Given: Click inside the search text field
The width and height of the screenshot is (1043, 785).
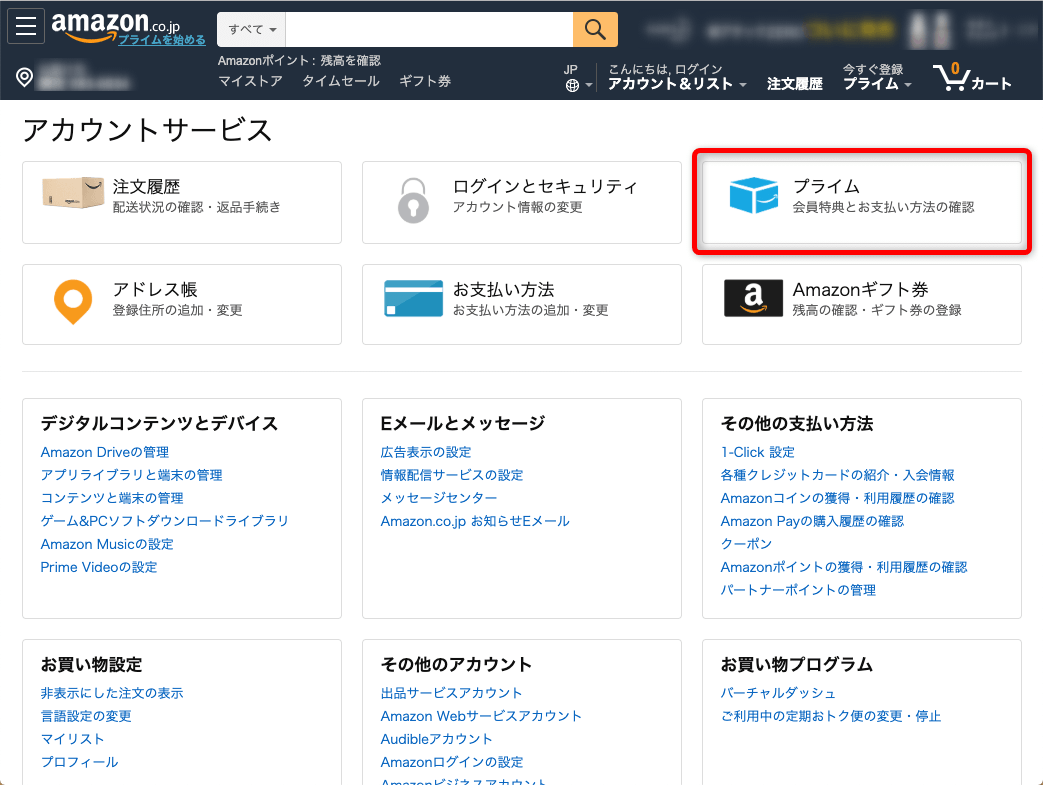Looking at the screenshot, I should pos(431,30).
